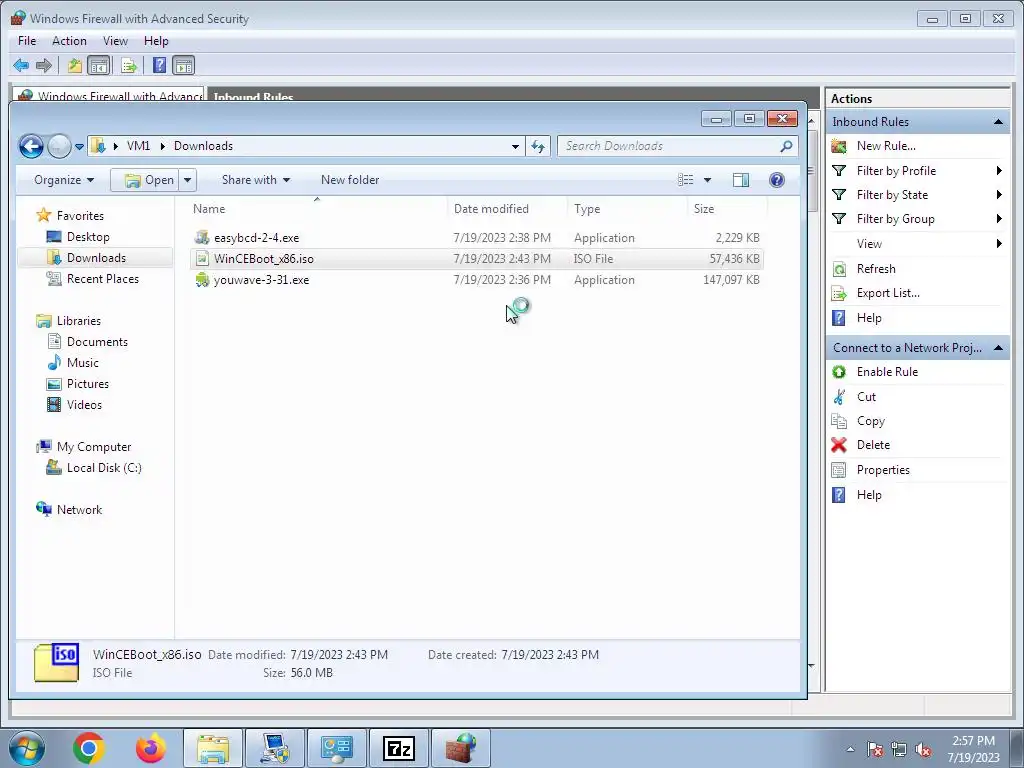Click Delete action with red X
This screenshot has height=768, width=1024.
pos(873,445)
